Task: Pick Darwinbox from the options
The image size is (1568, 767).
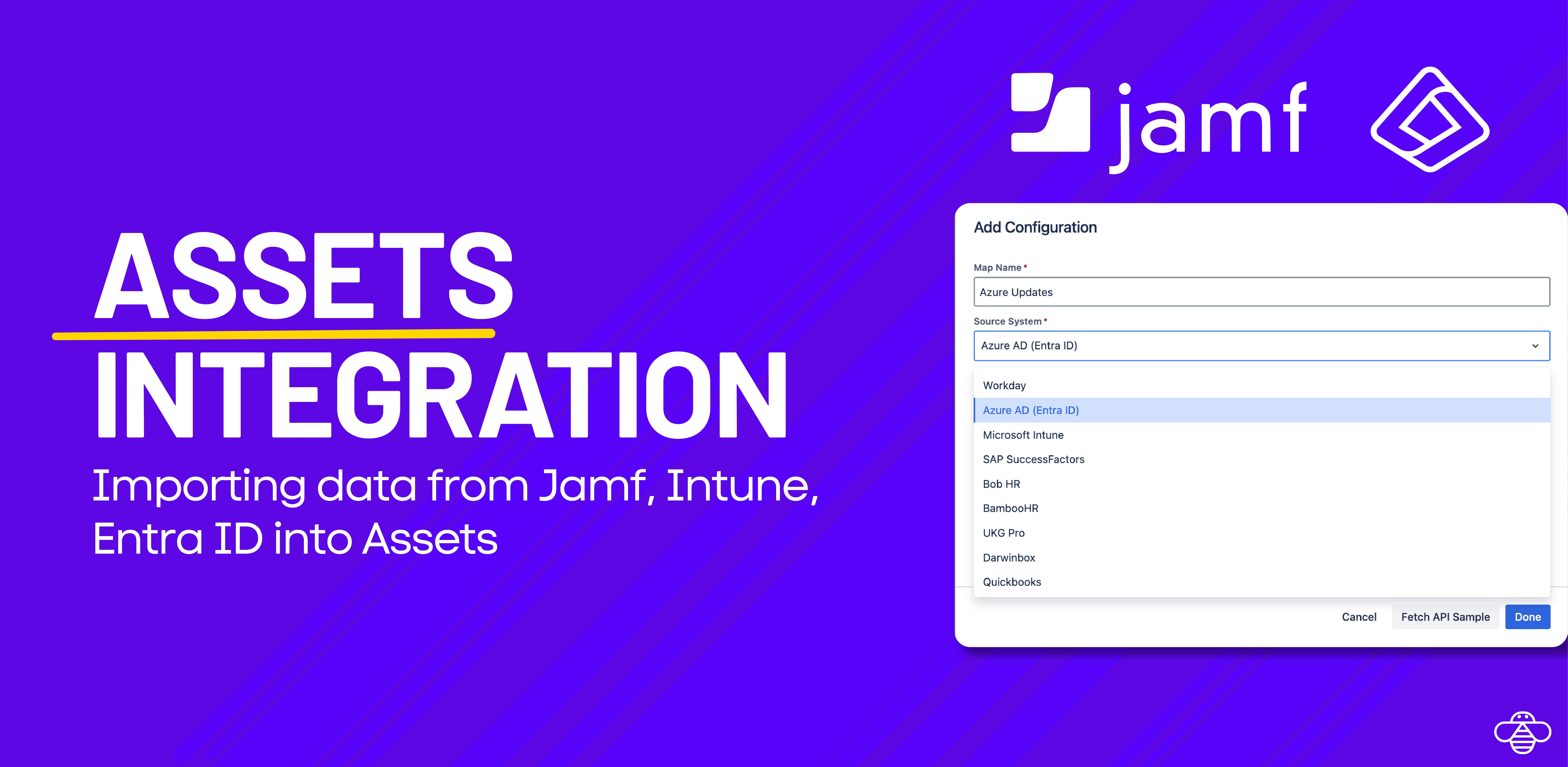Action: coord(1009,558)
